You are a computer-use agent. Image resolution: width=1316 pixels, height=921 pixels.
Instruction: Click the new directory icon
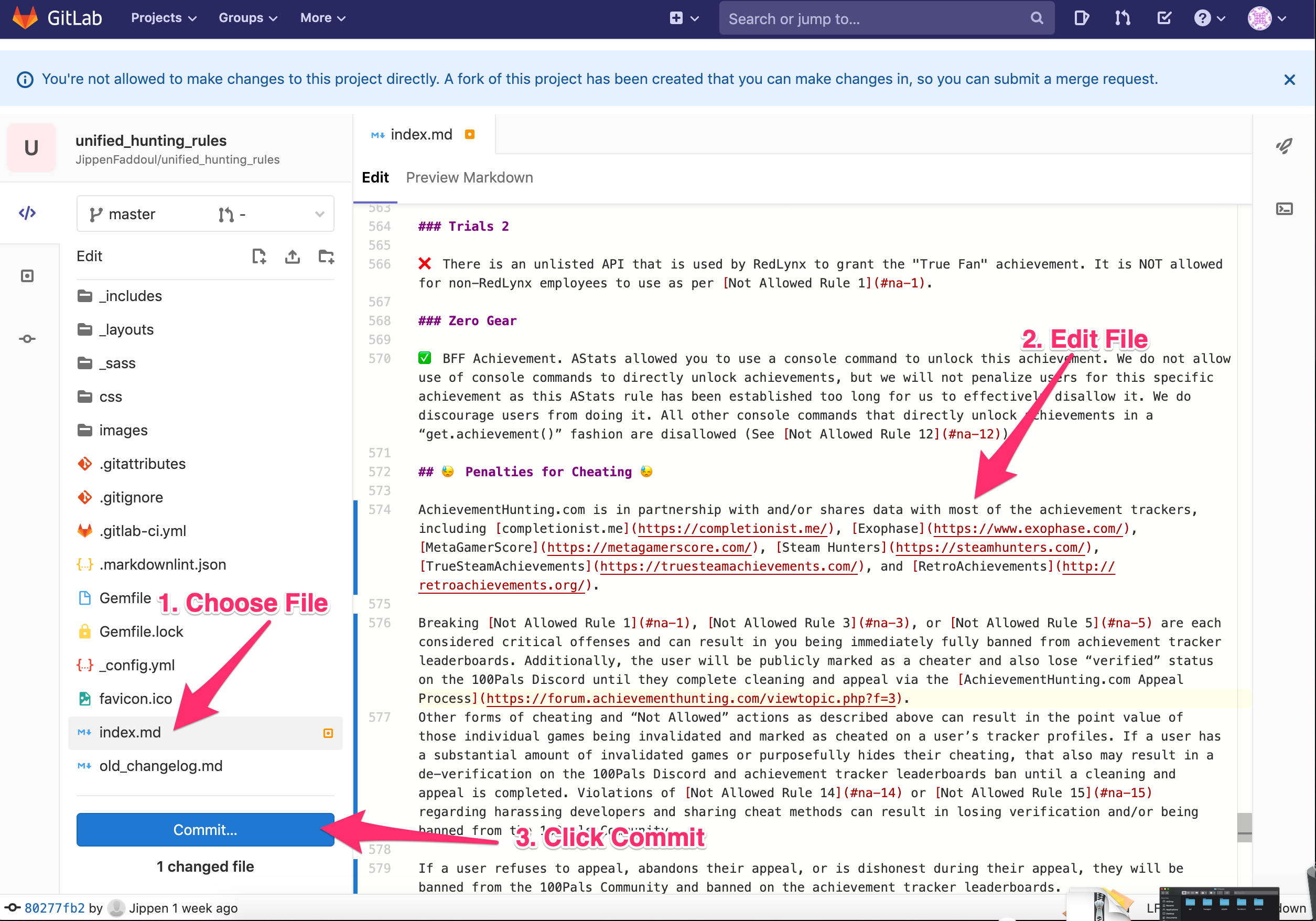point(326,256)
